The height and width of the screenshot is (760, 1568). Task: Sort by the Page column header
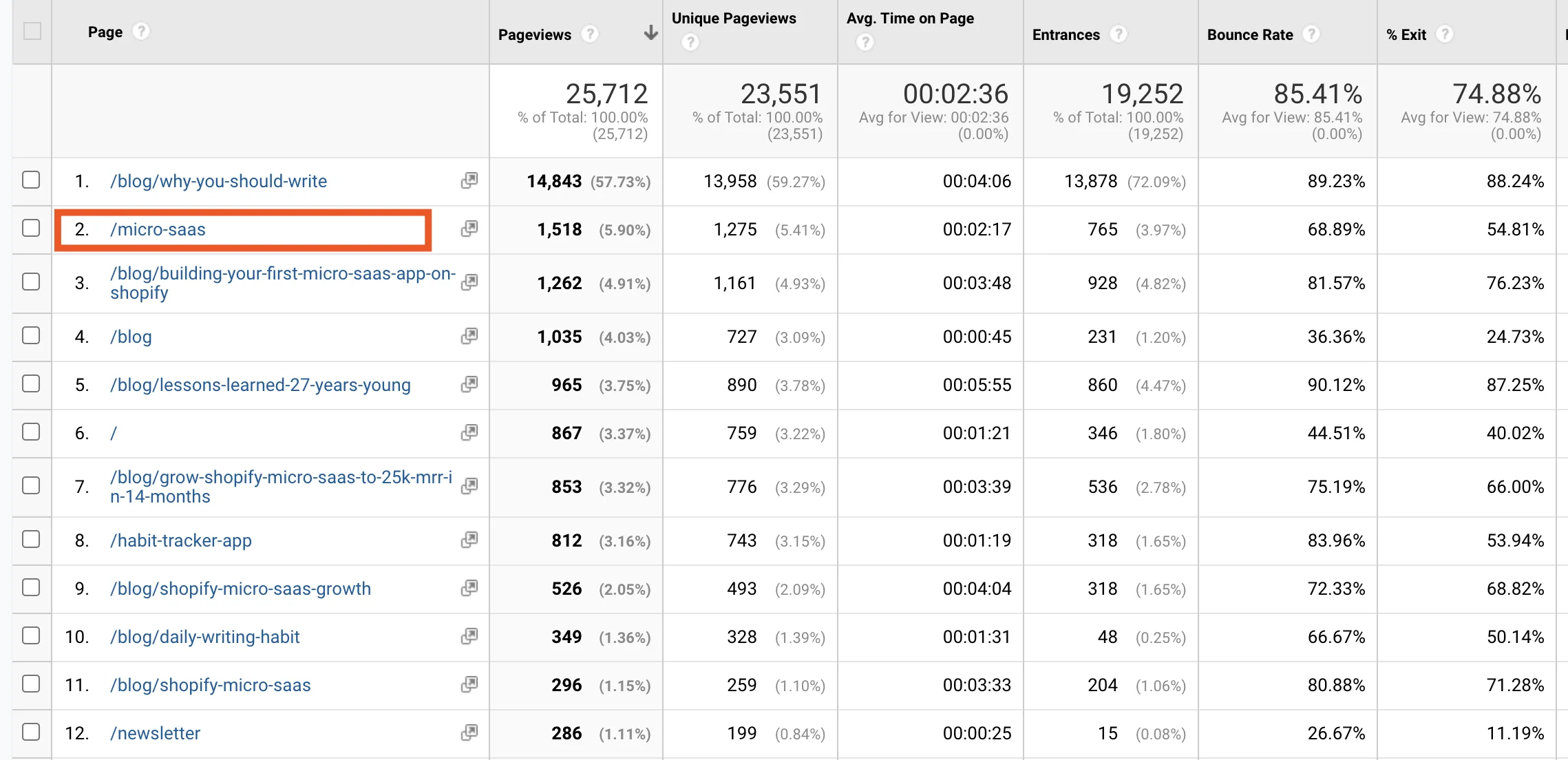105,32
